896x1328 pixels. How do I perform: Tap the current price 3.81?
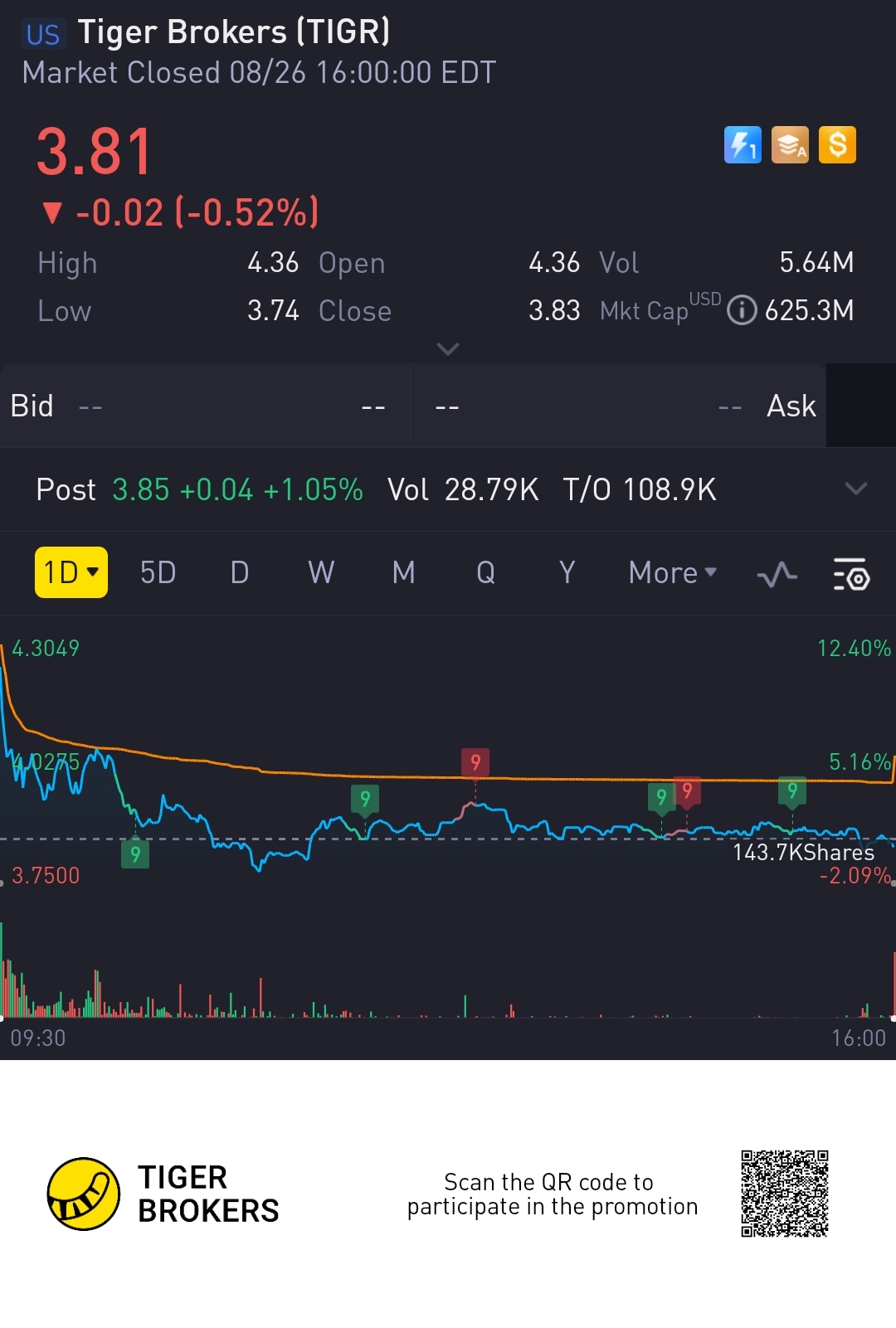(95, 153)
